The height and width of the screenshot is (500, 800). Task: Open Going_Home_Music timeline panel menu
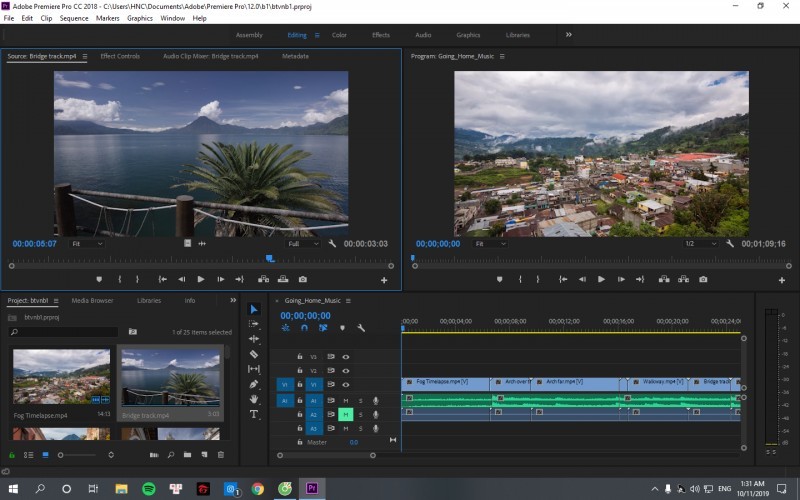click(x=348, y=301)
